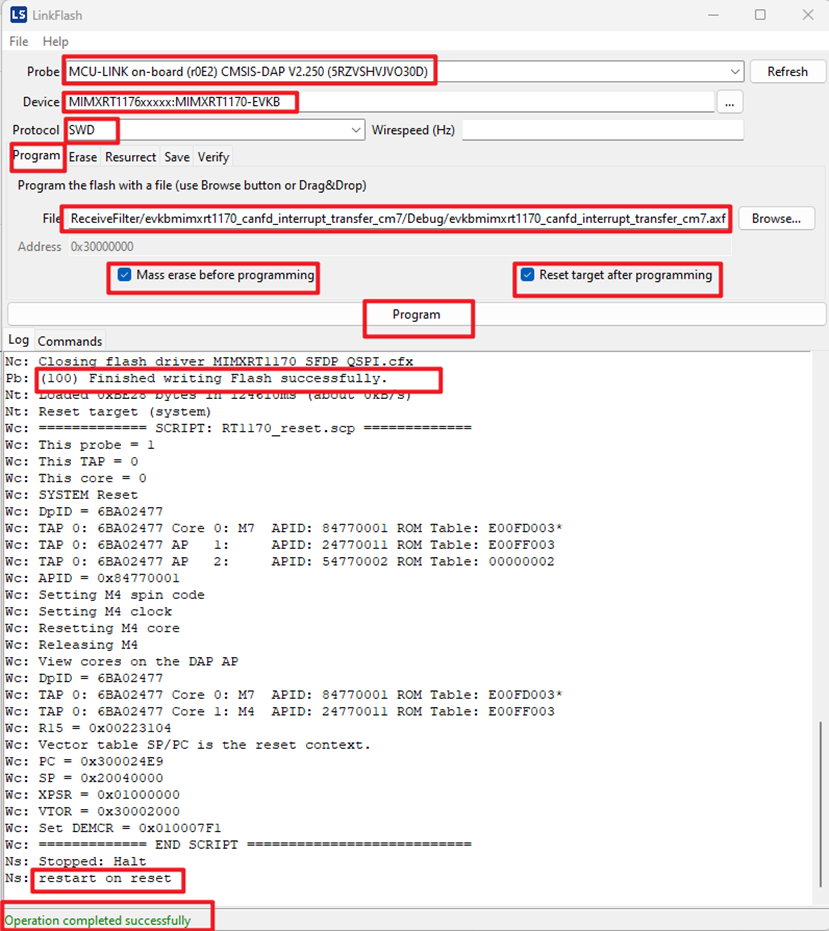Click the log vertical scrollbar thumb
The image size is (829, 931).
821,804
